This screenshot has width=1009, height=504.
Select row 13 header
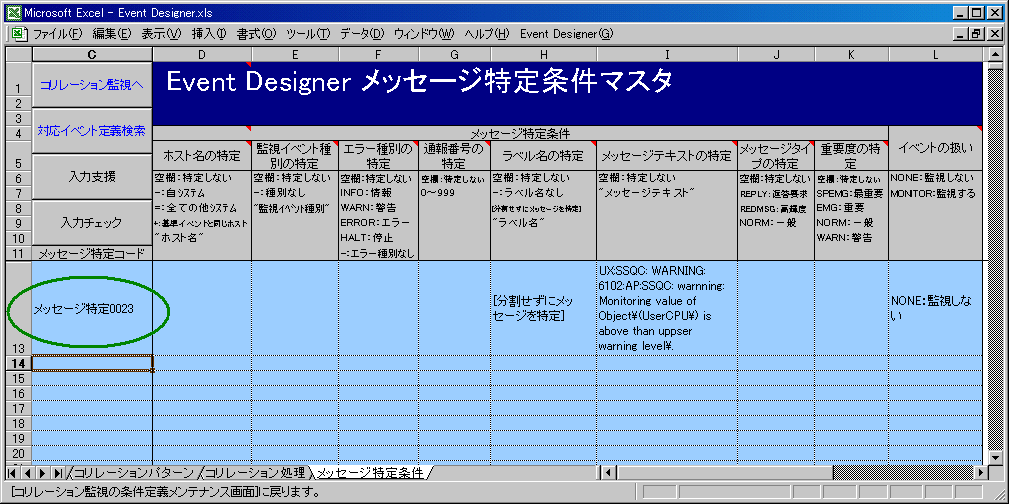coord(18,308)
